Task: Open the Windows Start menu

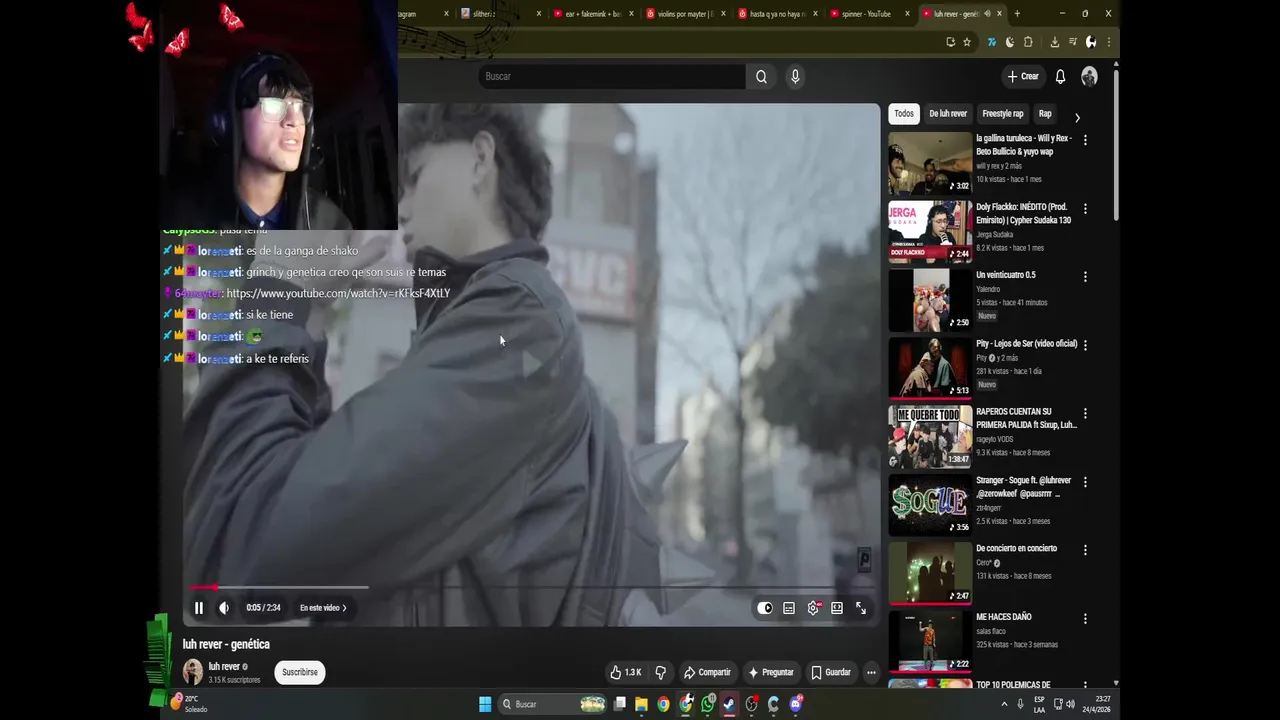Action: (485, 704)
